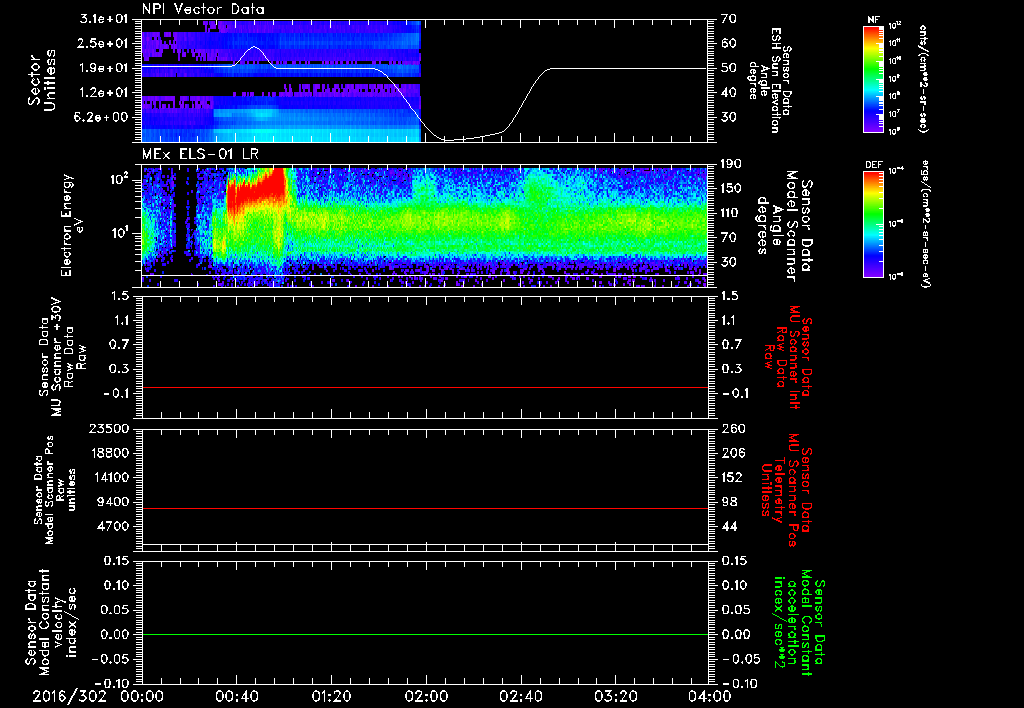Click the '02:40' time tick label
The height and width of the screenshot is (708, 1024).
tap(520, 696)
